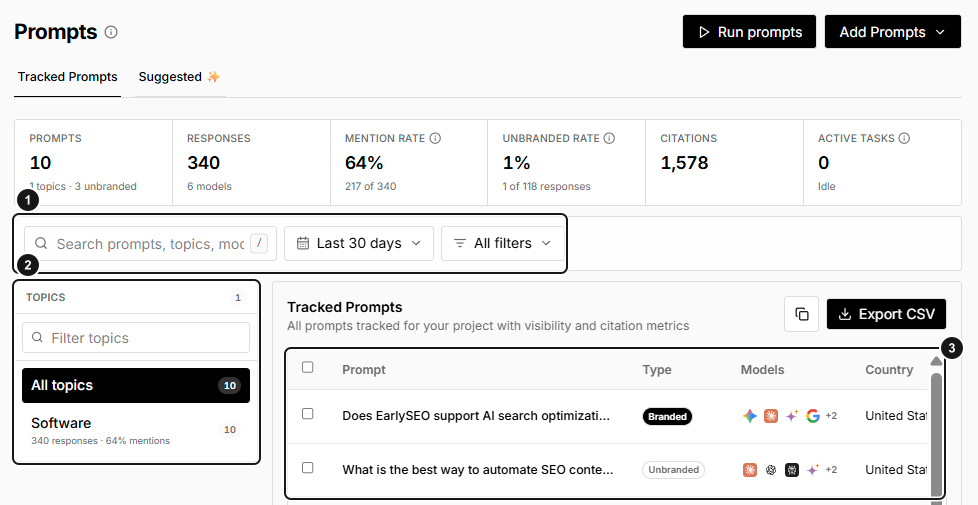
Task: Click the magnifier icon in prompts search
Action: [41, 243]
